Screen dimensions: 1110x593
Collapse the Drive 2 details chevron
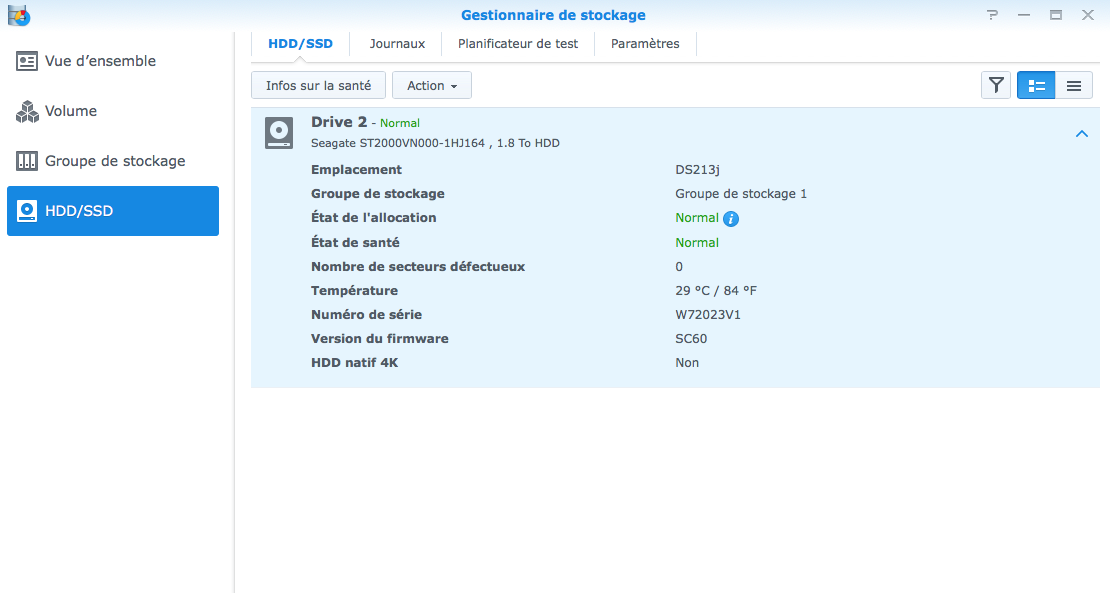pos(1082,134)
